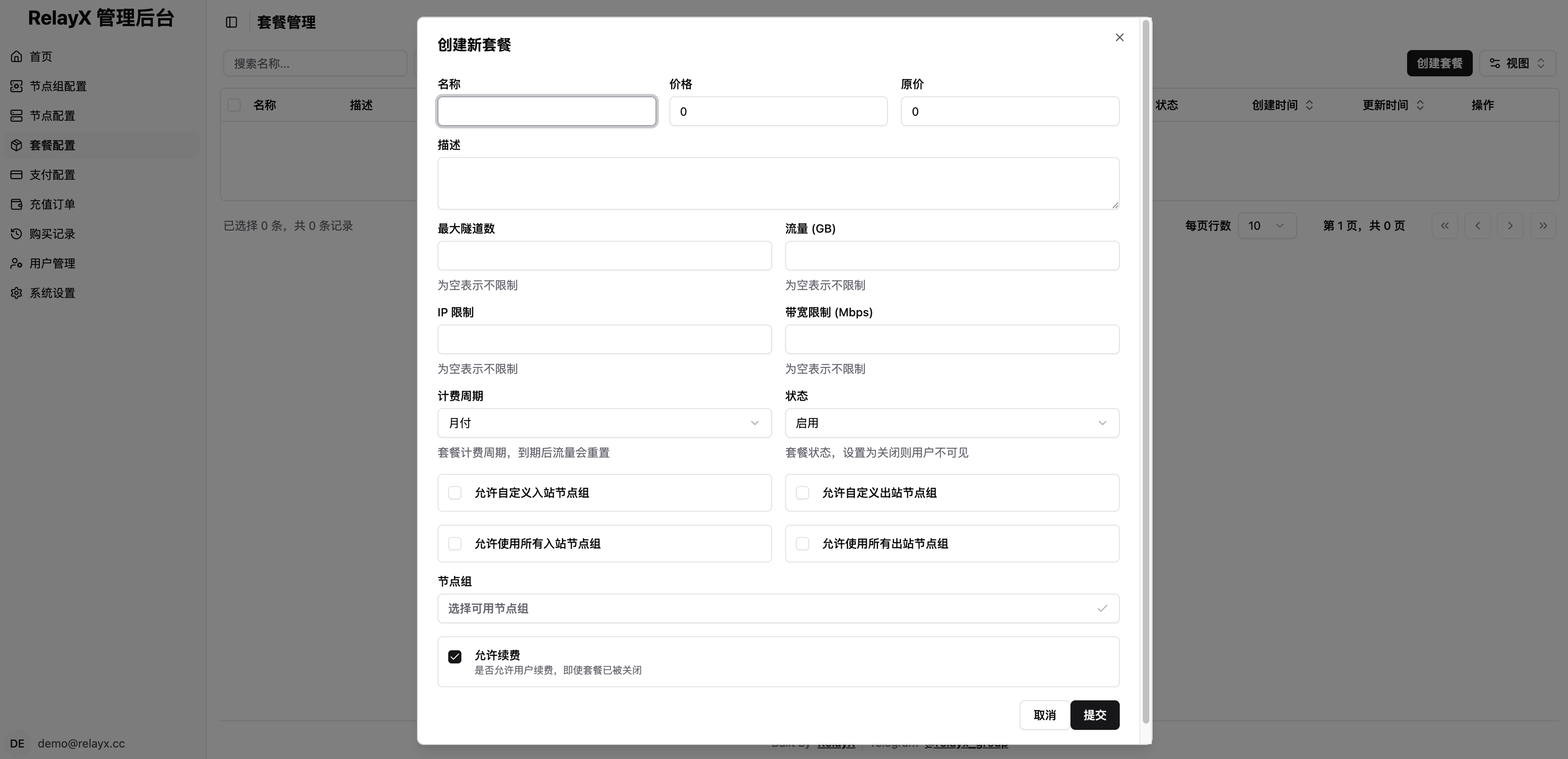Click the credit card icon for 支付配置
The width and height of the screenshot is (1568, 759).
point(16,174)
